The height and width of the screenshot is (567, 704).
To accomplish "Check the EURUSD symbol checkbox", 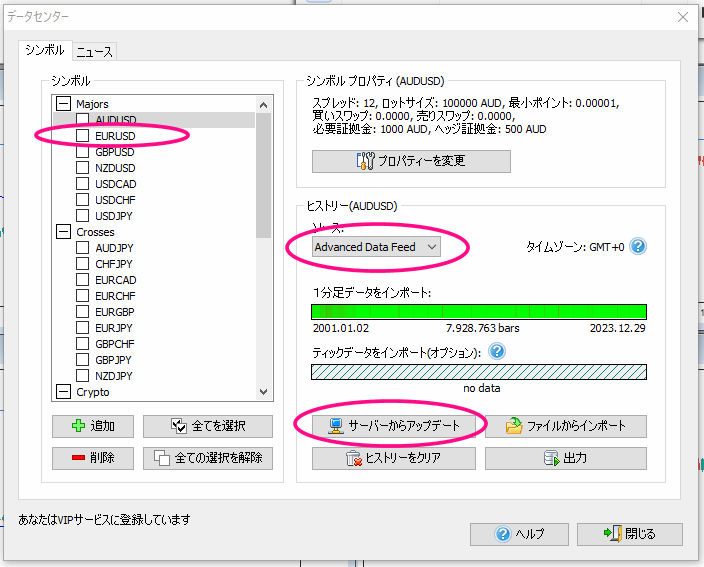I will coord(82,136).
